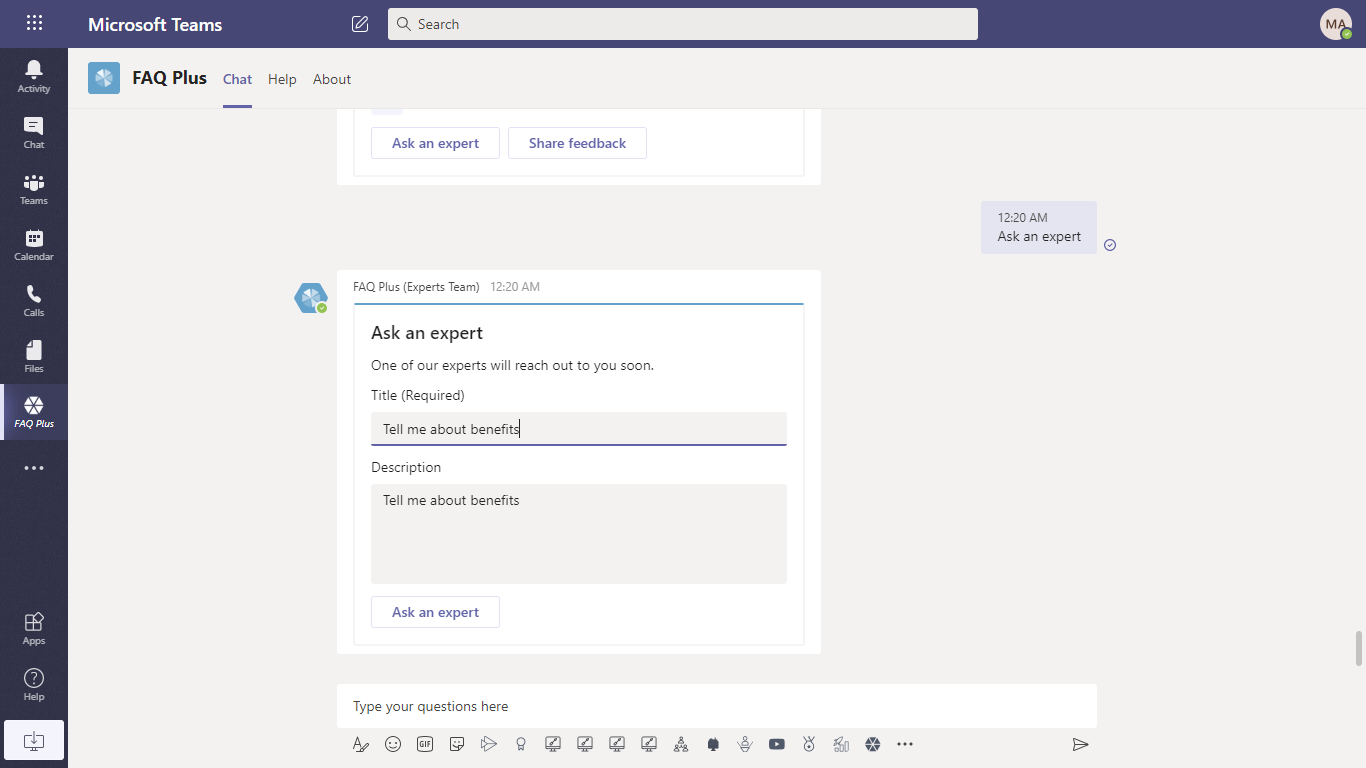Open the YouTube app icon
Image resolution: width=1366 pixels, height=768 pixels.
click(777, 744)
